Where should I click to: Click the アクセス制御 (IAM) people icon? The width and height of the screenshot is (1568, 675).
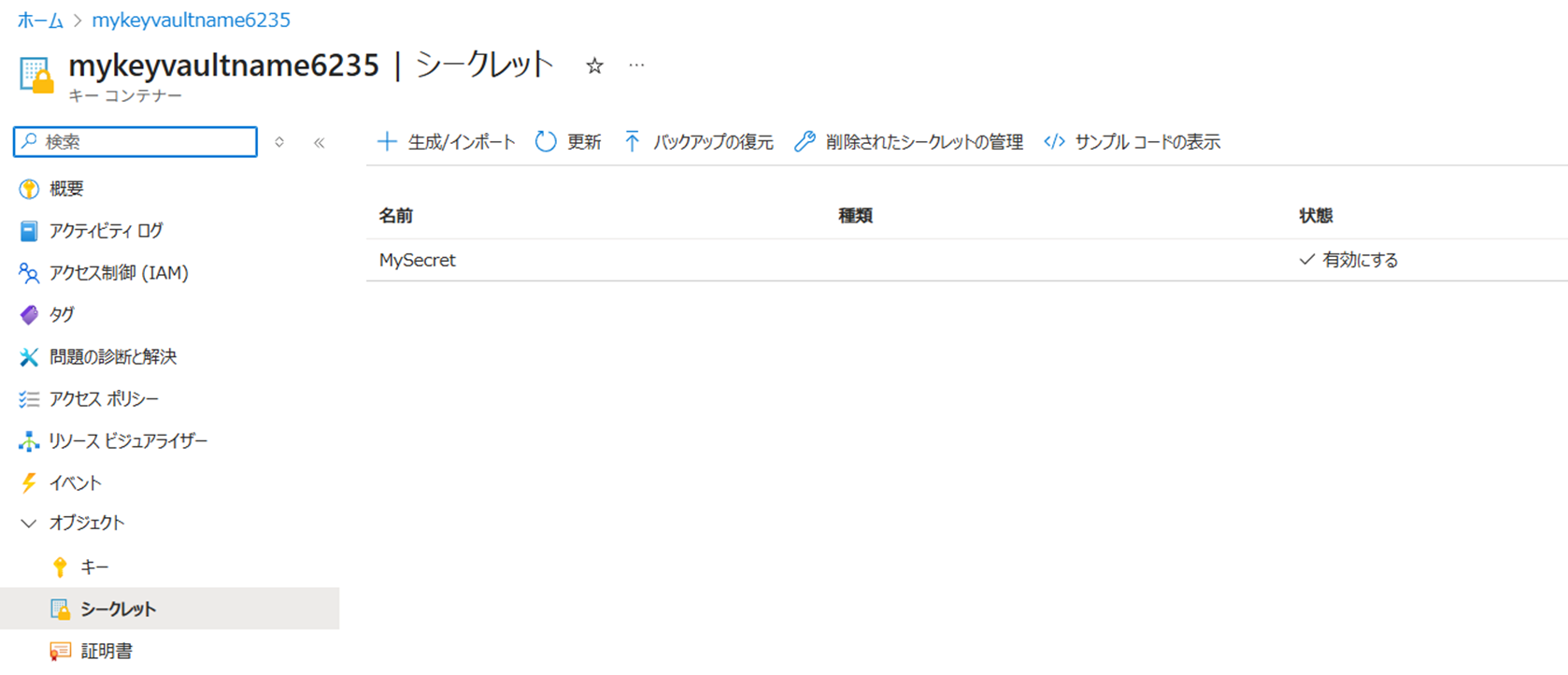click(x=29, y=273)
